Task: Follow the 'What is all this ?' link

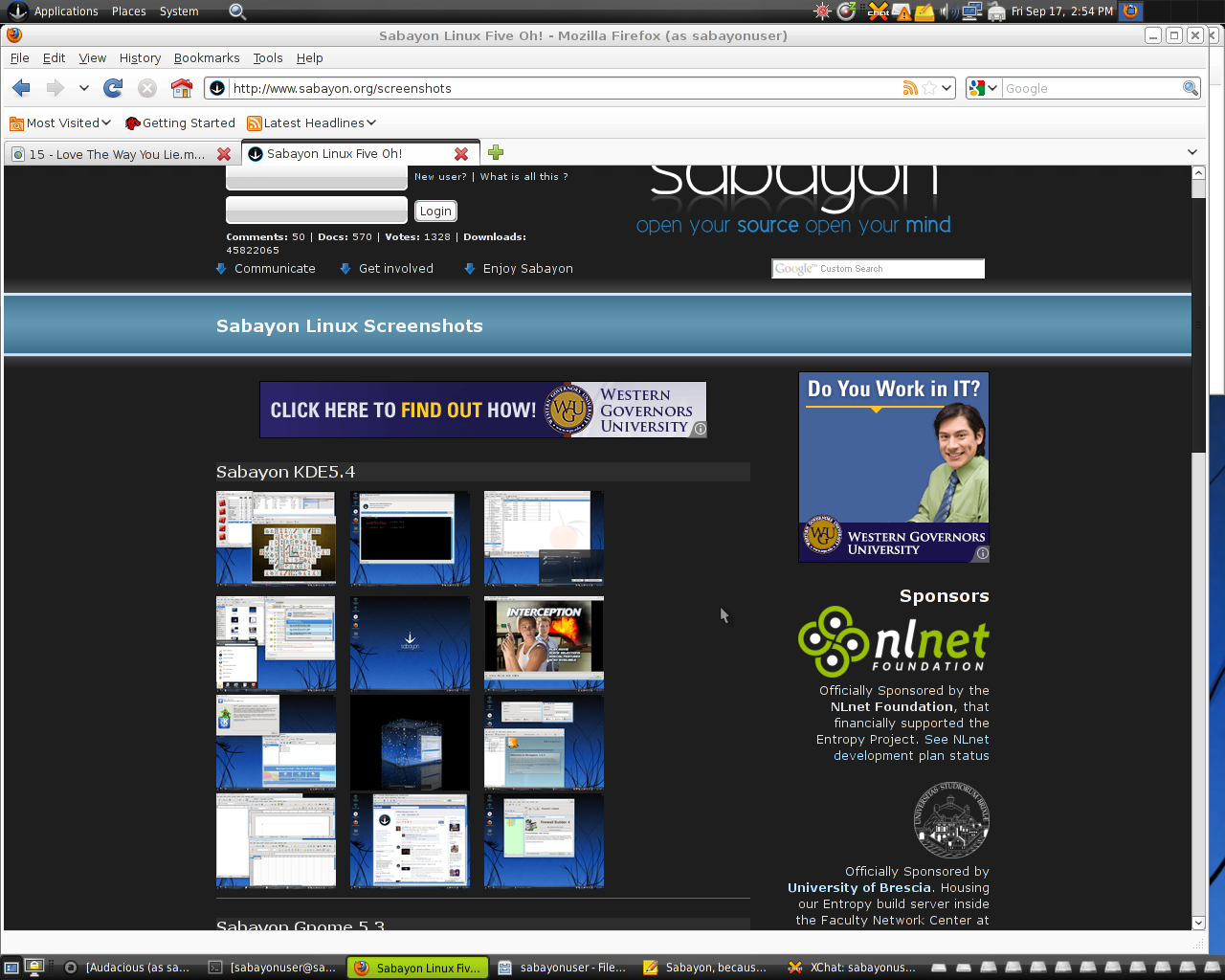Action: 523,177
